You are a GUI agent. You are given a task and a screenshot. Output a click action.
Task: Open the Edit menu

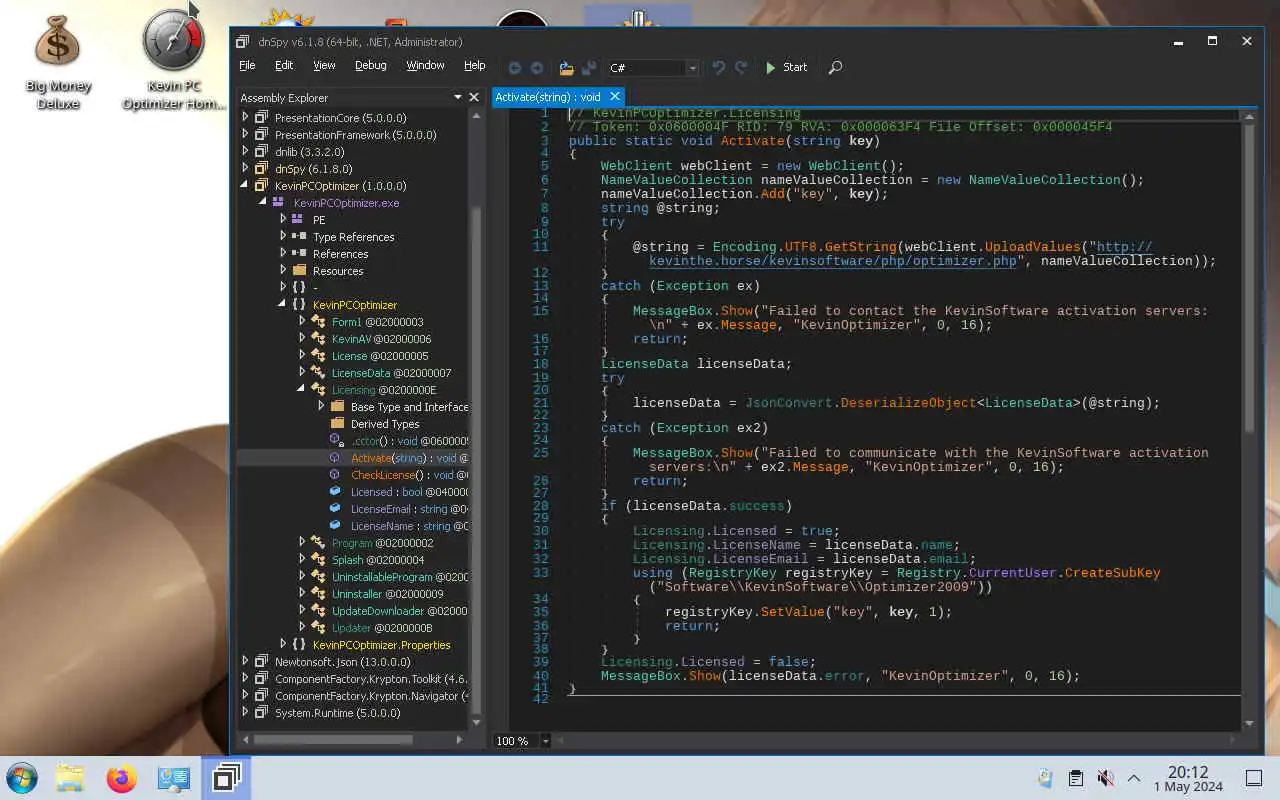click(x=284, y=65)
